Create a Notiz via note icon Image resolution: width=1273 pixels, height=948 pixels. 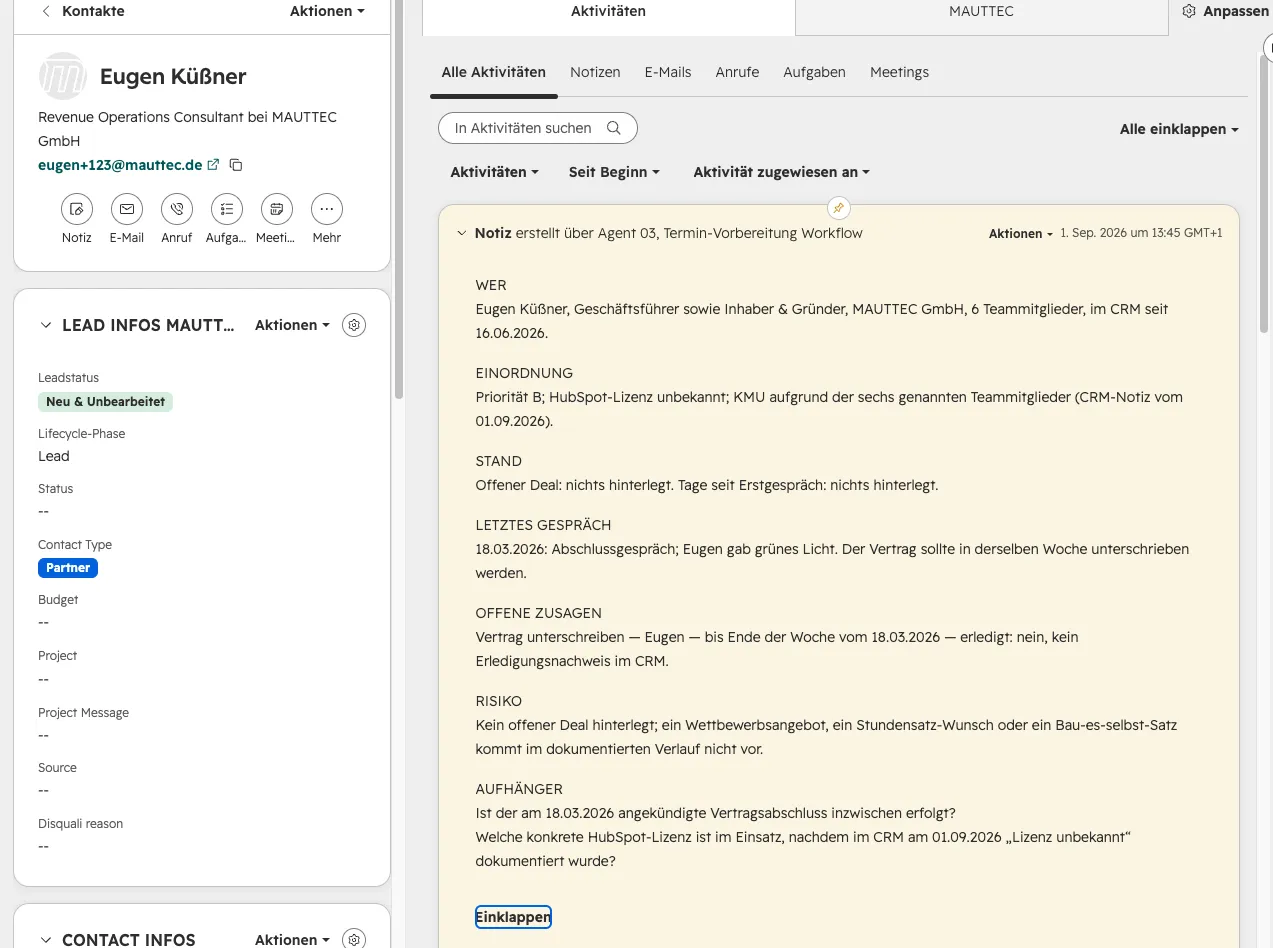(x=77, y=209)
